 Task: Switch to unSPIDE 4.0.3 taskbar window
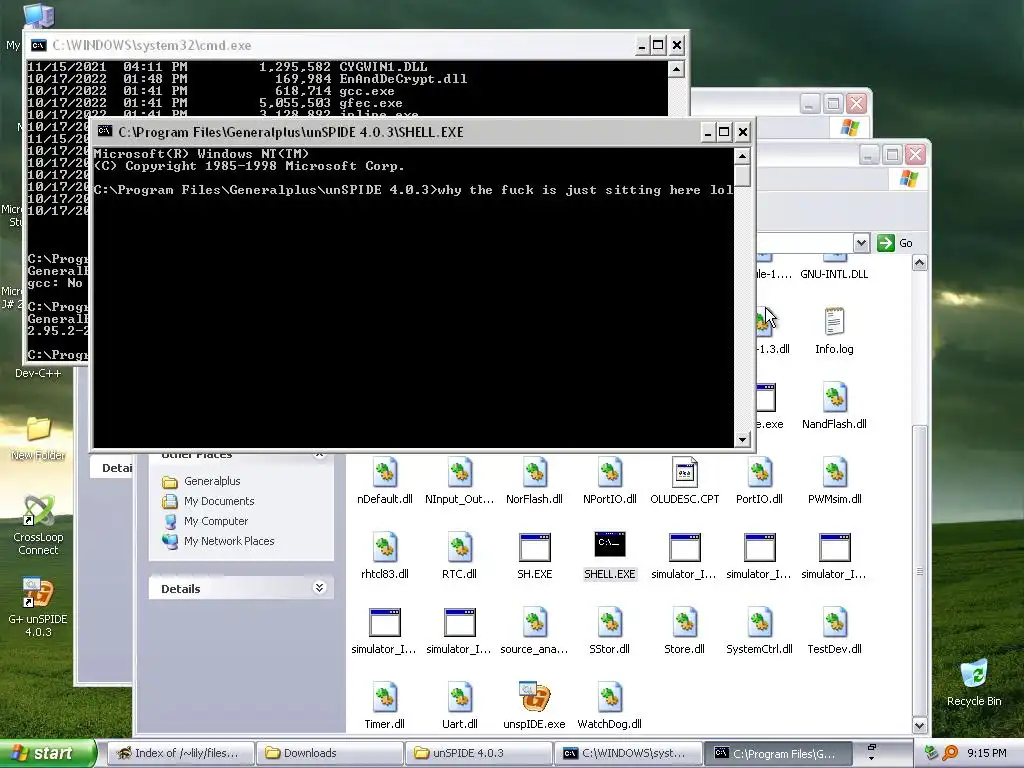pyautogui.click(x=479, y=753)
